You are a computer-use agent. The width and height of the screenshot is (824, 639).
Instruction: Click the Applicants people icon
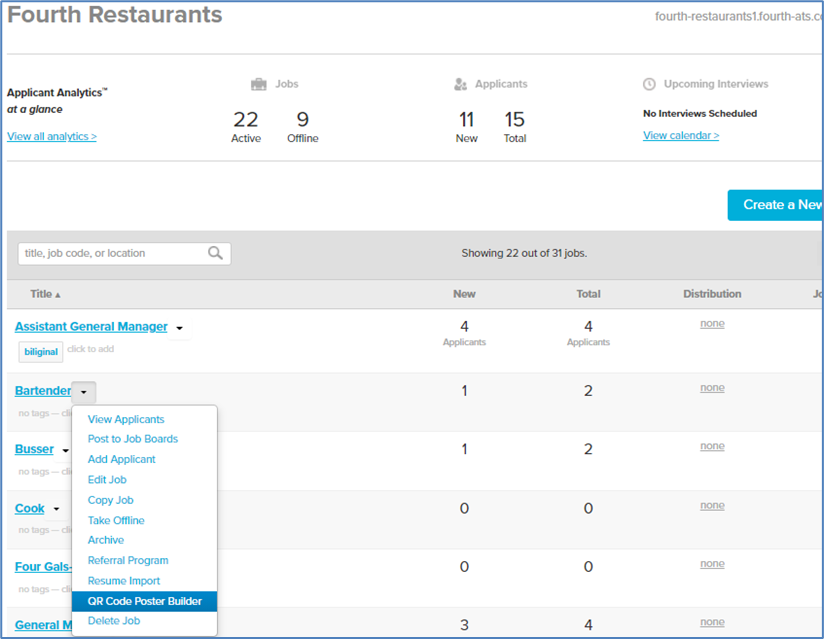click(x=460, y=84)
